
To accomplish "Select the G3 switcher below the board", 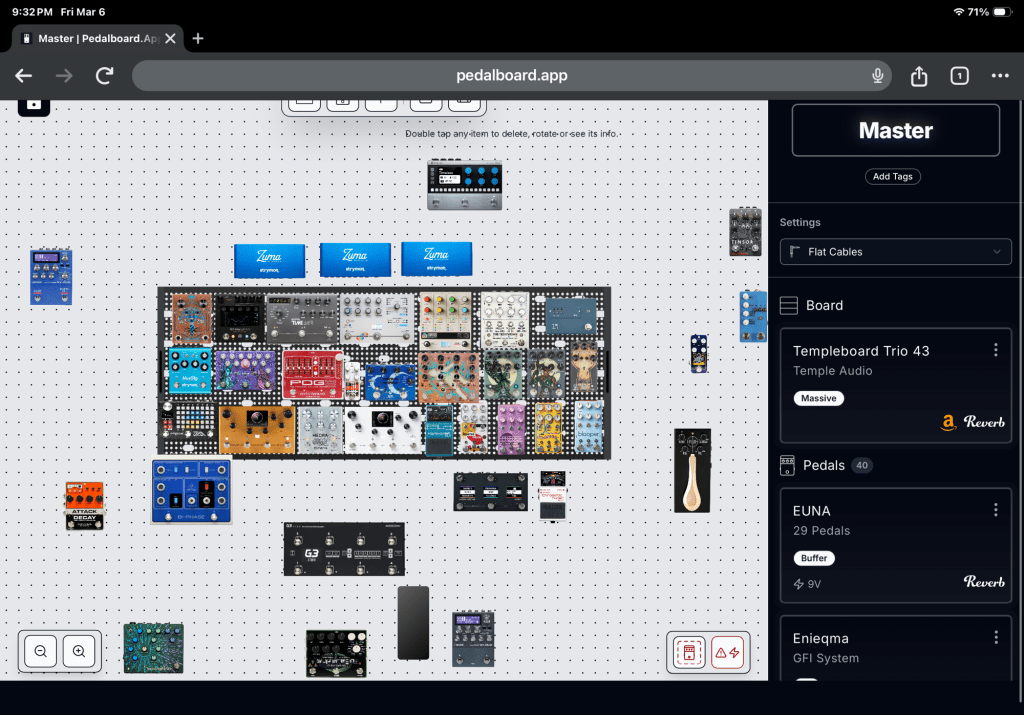I will pyautogui.click(x=344, y=549).
